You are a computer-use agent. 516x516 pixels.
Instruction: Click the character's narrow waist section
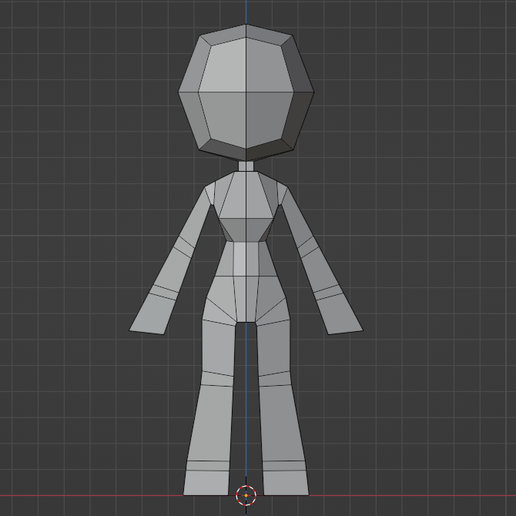[x=246, y=259]
